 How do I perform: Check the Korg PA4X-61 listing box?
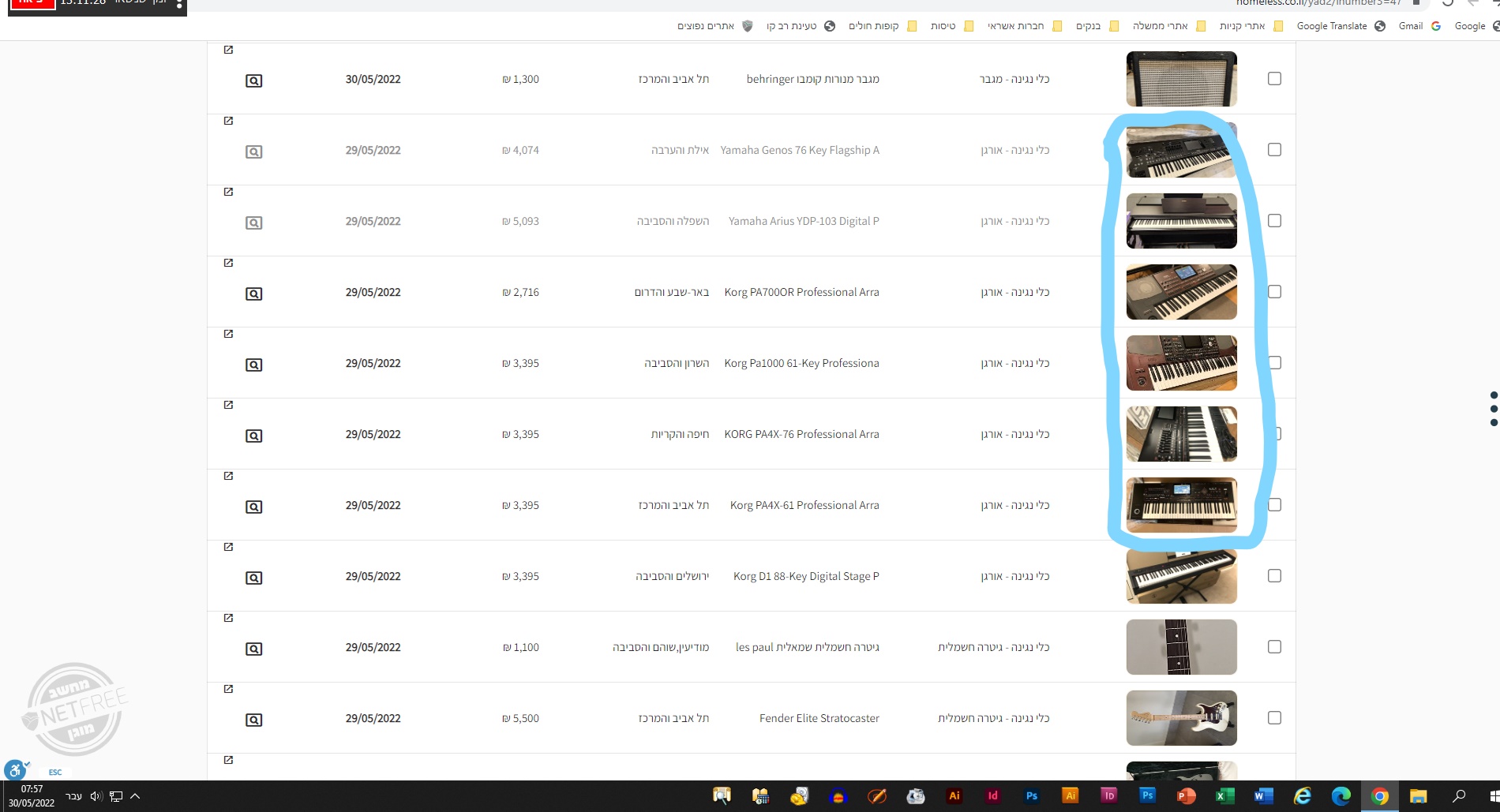[1274, 505]
